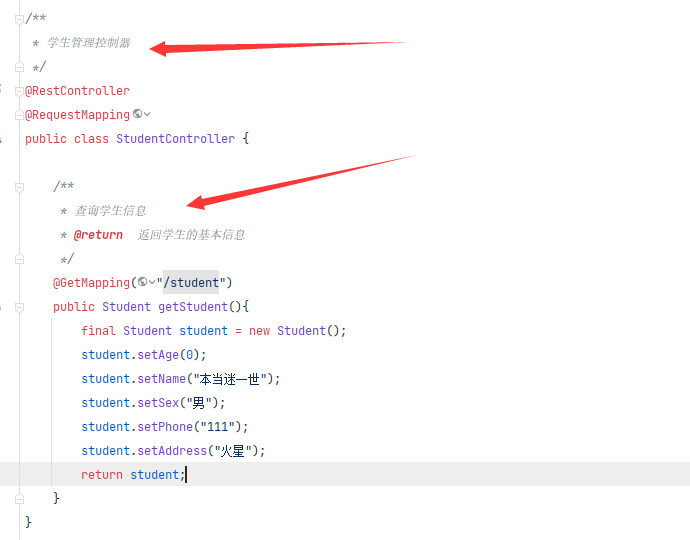Collapse fold marker beside @RestController

coord(19,91)
